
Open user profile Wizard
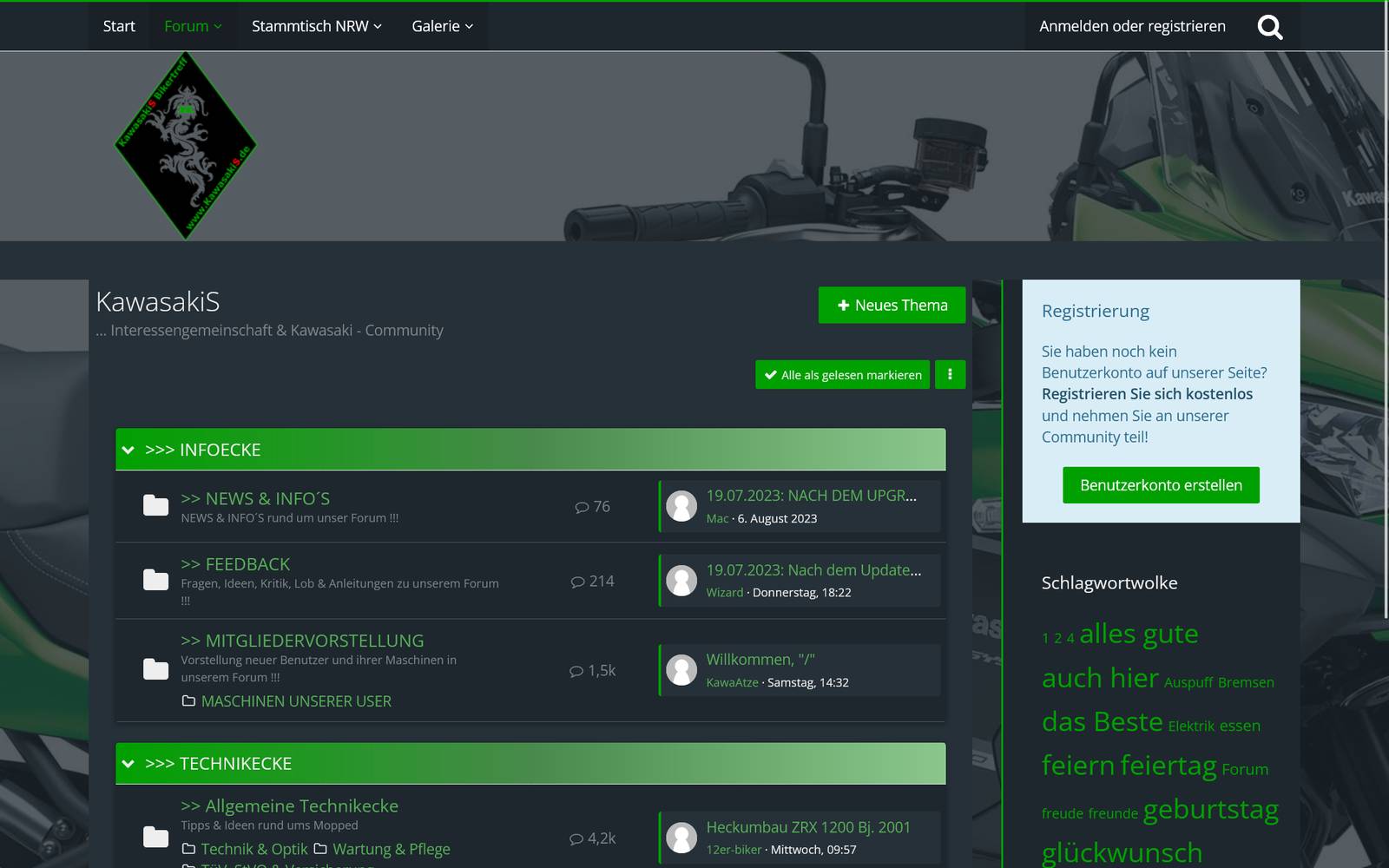click(x=725, y=592)
